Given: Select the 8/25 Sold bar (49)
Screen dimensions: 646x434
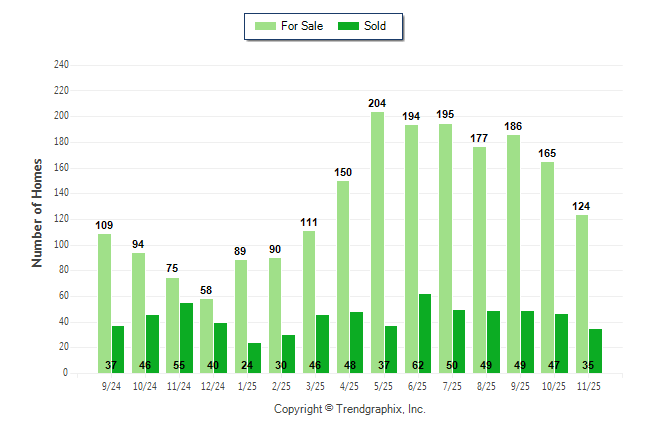Looking at the screenshot, I should pyautogui.click(x=493, y=341).
